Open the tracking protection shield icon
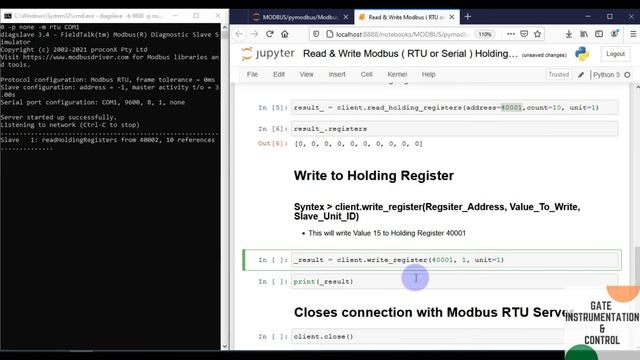 pyautogui.click(x=316, y=34)
